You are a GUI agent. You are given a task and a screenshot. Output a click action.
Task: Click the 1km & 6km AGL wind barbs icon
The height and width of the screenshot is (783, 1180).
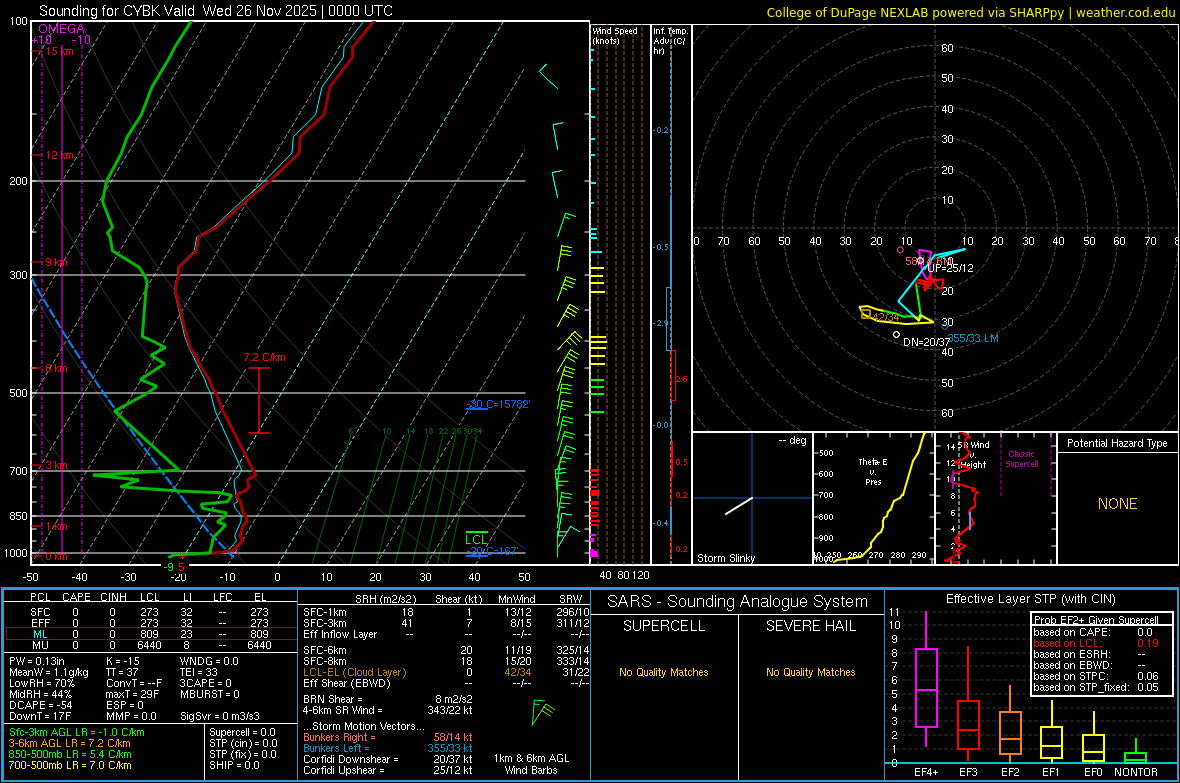pyautogui.click(x=542, y=712)
